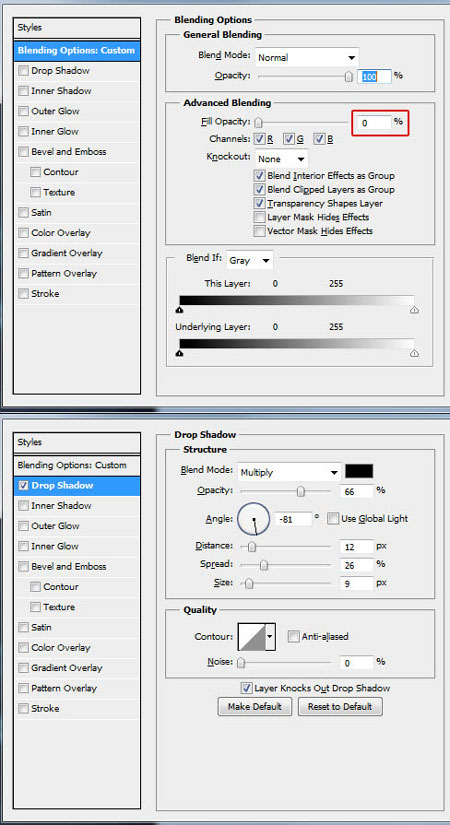Uncheck Layer Knocks Out Drop Shadow
450x825 pixels.
[246, 688]
